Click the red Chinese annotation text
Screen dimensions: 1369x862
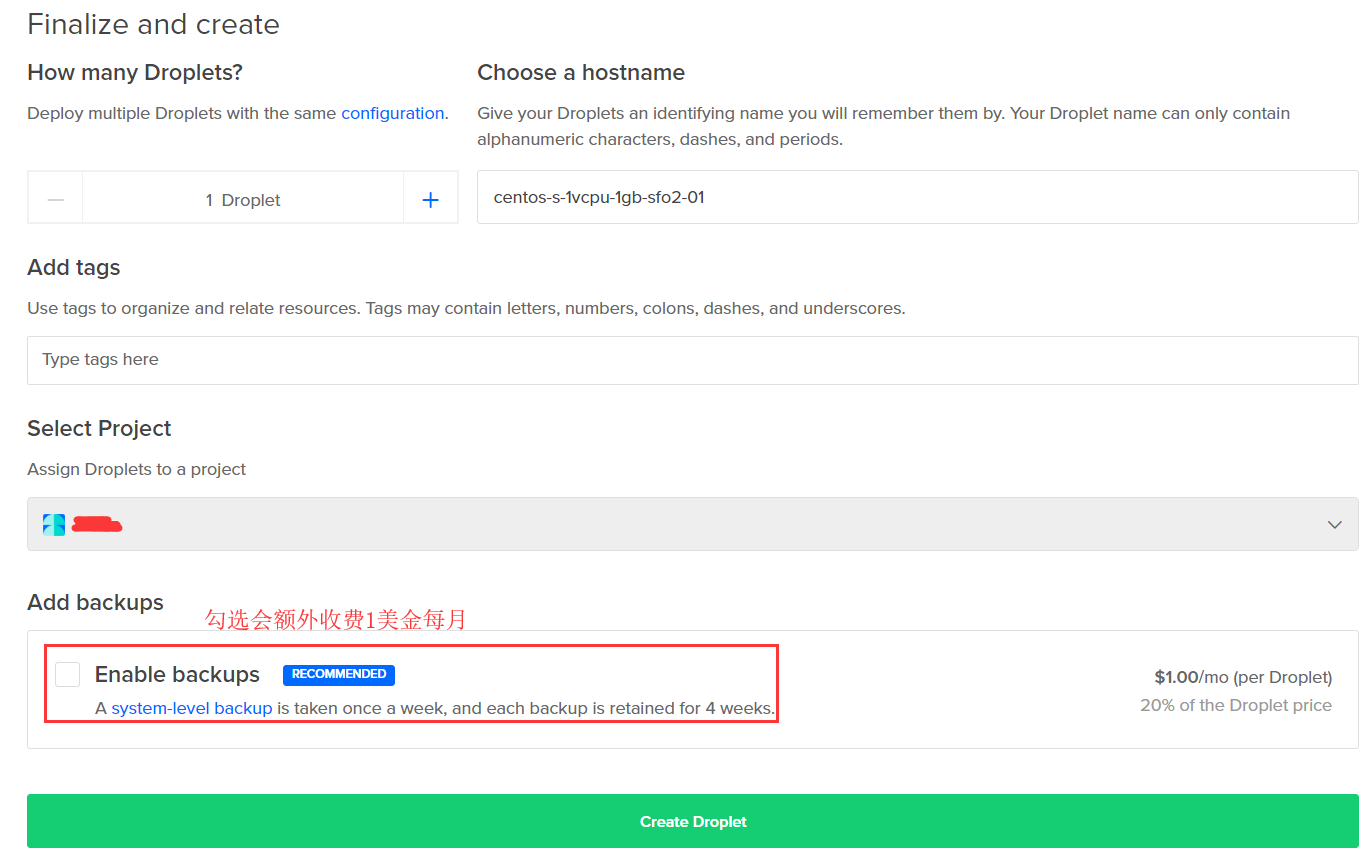[335, 620]
